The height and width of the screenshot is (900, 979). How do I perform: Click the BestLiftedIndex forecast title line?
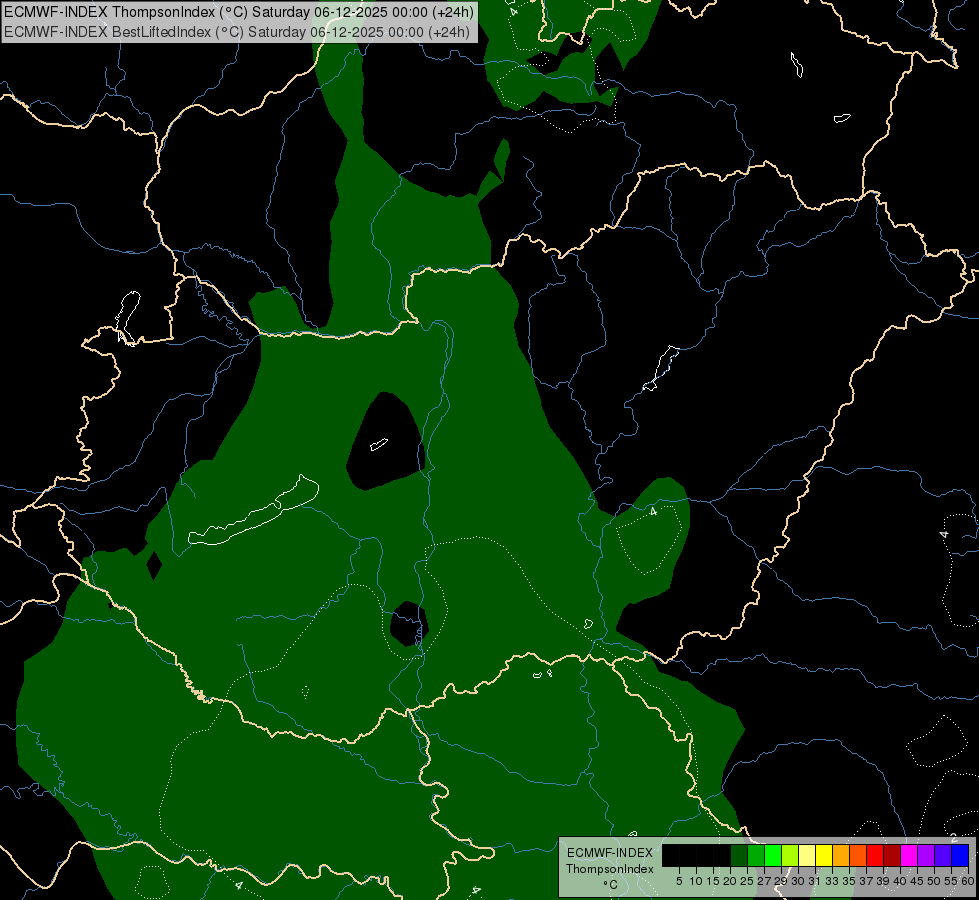[237, 32]
